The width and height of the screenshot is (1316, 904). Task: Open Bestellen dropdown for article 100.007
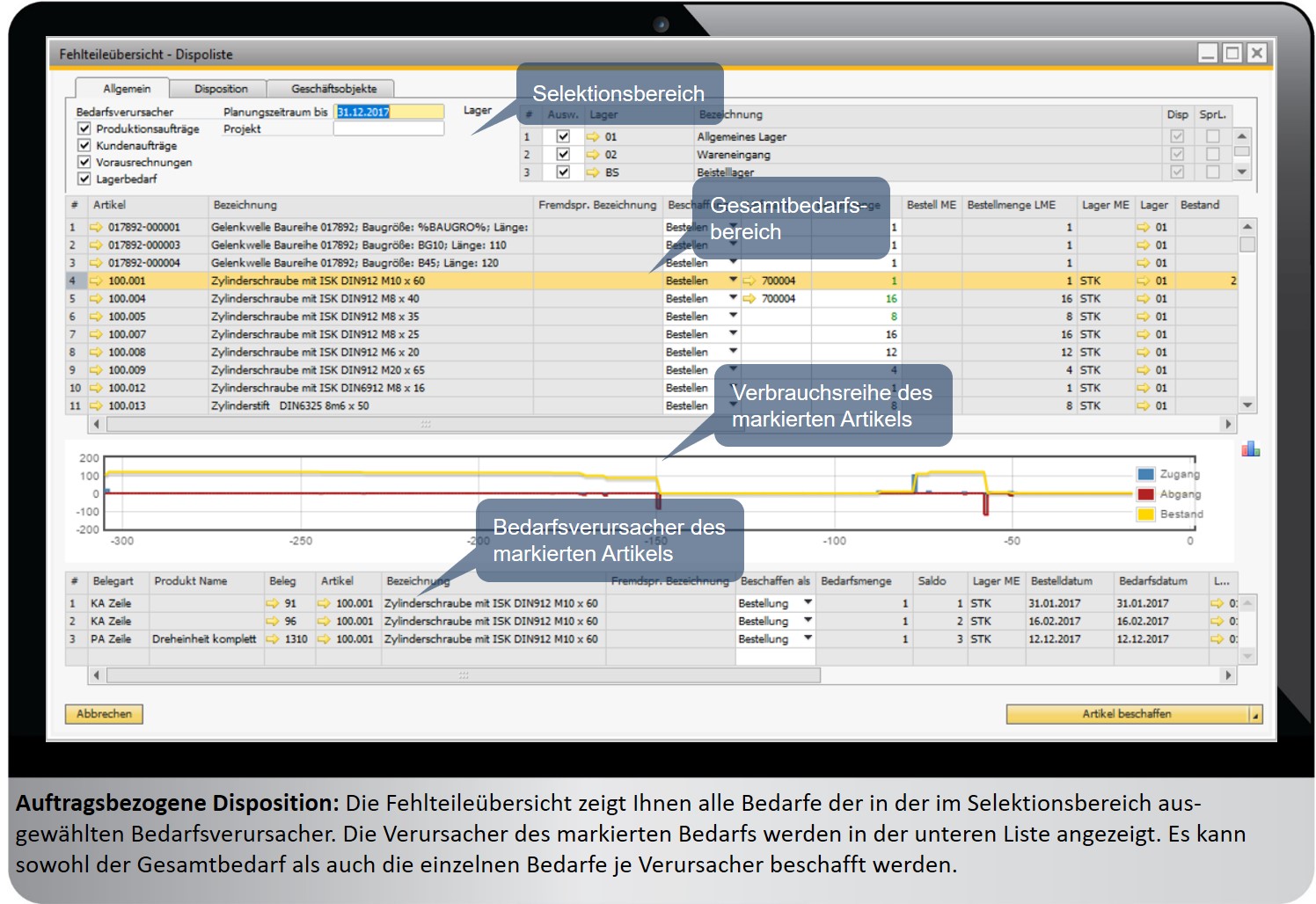(x=733, y=333)
